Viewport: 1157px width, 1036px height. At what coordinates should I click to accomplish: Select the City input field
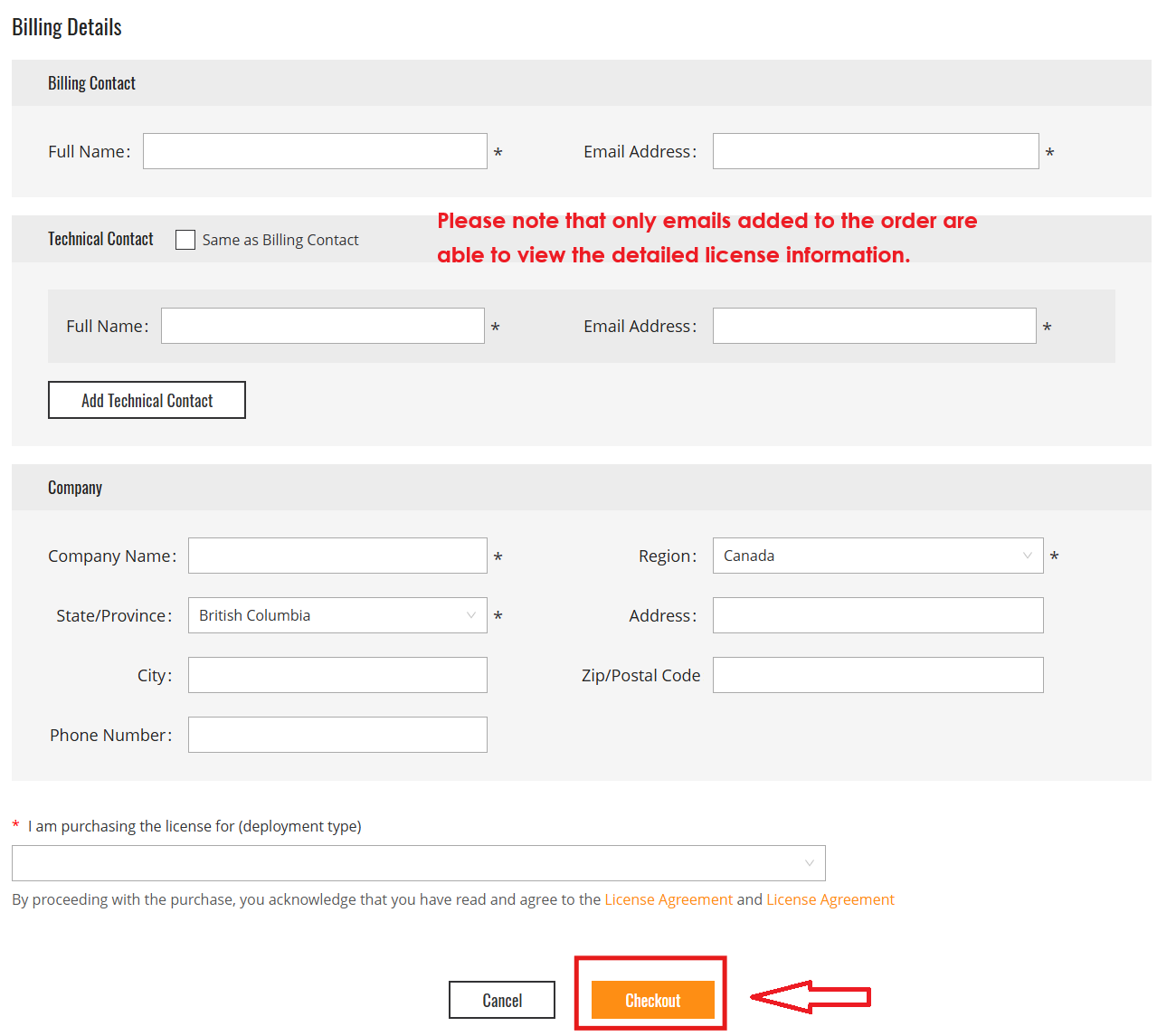pos(337,674)
